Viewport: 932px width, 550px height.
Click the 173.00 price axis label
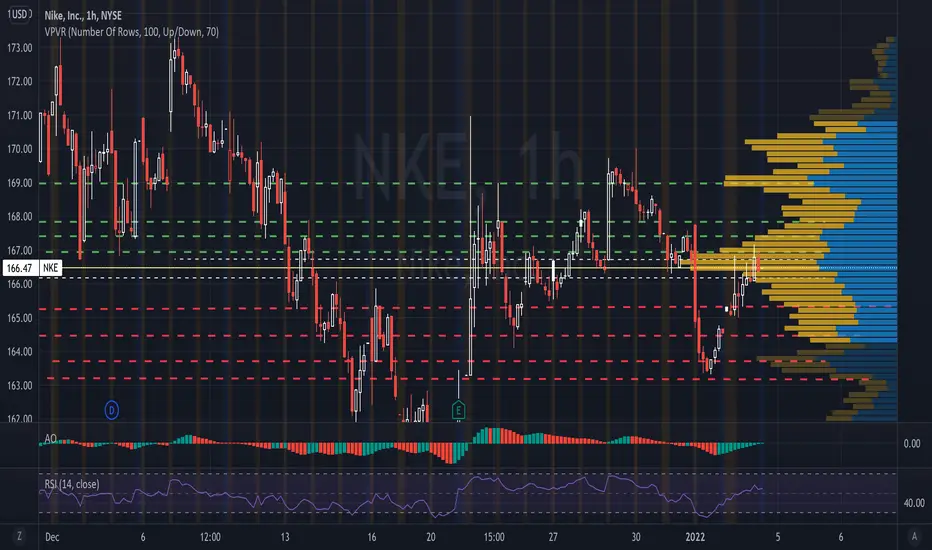coord(20,48)
